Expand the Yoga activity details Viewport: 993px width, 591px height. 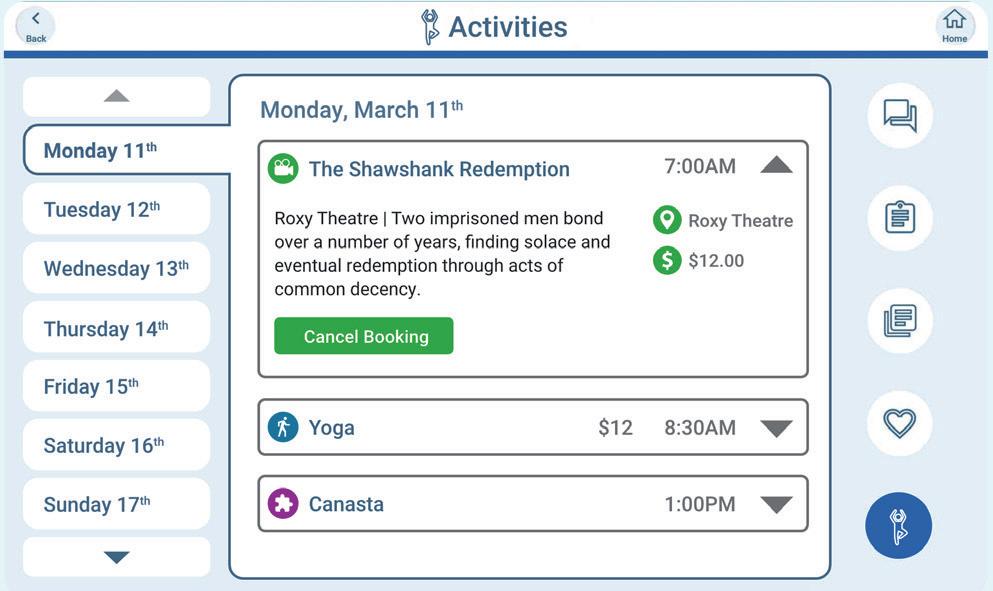[x=776, y=428]
